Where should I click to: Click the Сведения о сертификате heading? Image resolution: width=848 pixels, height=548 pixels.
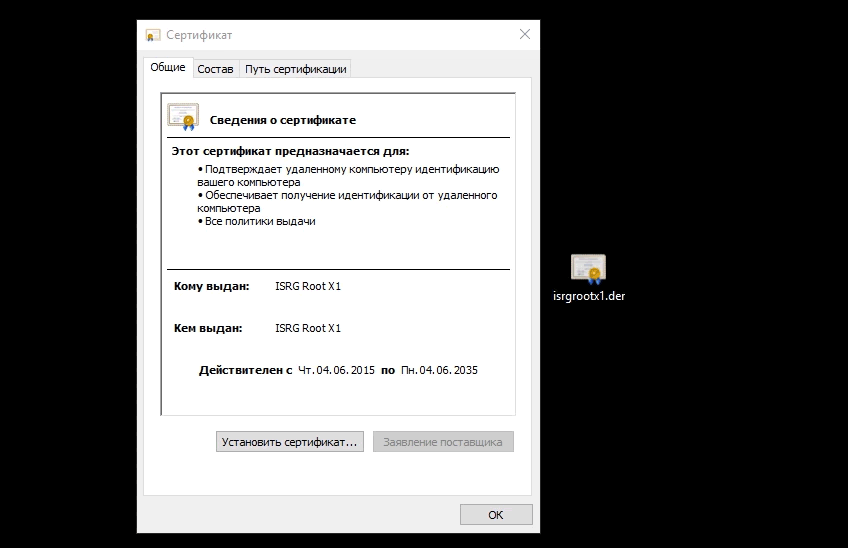pos(283,120)
